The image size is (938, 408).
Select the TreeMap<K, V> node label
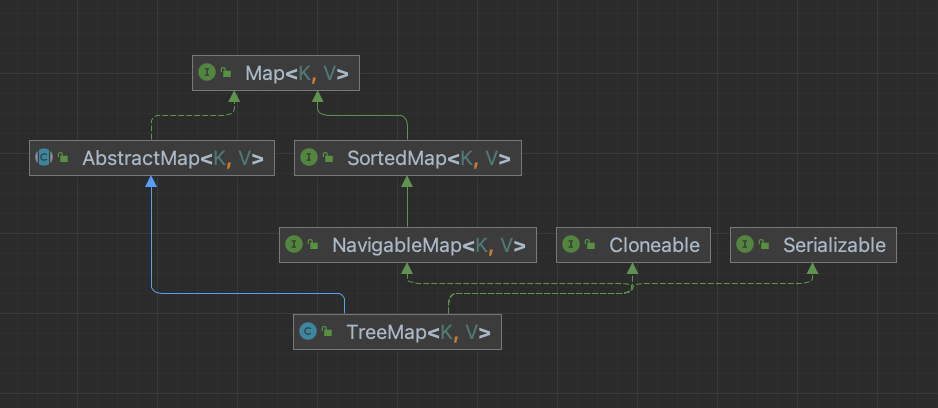[x=418, y=331]
